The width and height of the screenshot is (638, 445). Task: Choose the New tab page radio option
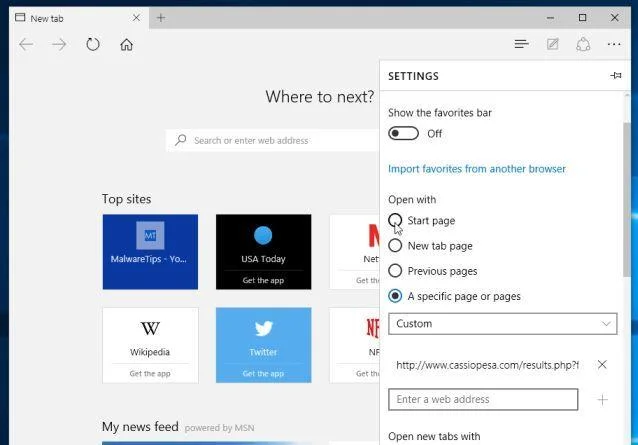tap(395, 246)
